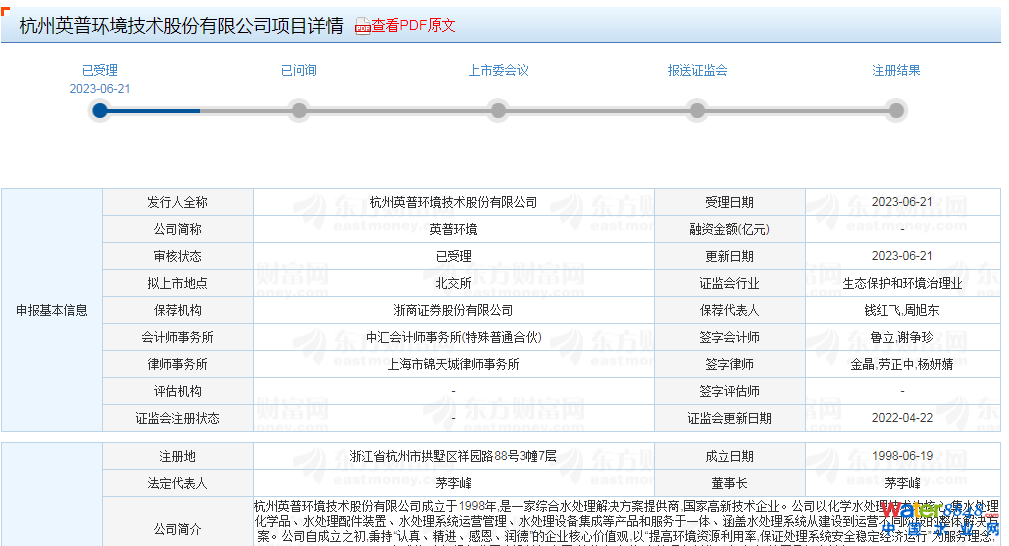1009x546 pixels.
Task: Click the registered address 浙江省杭州市拱墅区祥园路 cell
Action: coord(453,456)
